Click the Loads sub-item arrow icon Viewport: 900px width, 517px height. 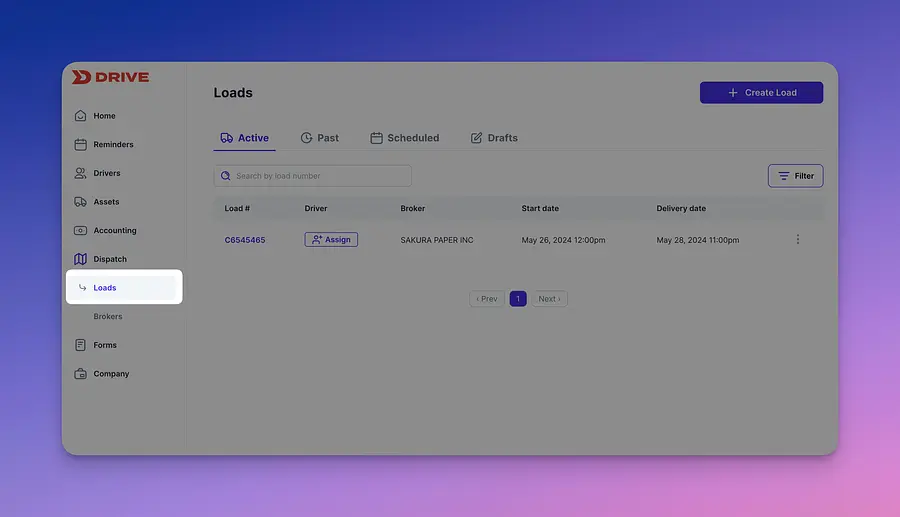(83, 287)
